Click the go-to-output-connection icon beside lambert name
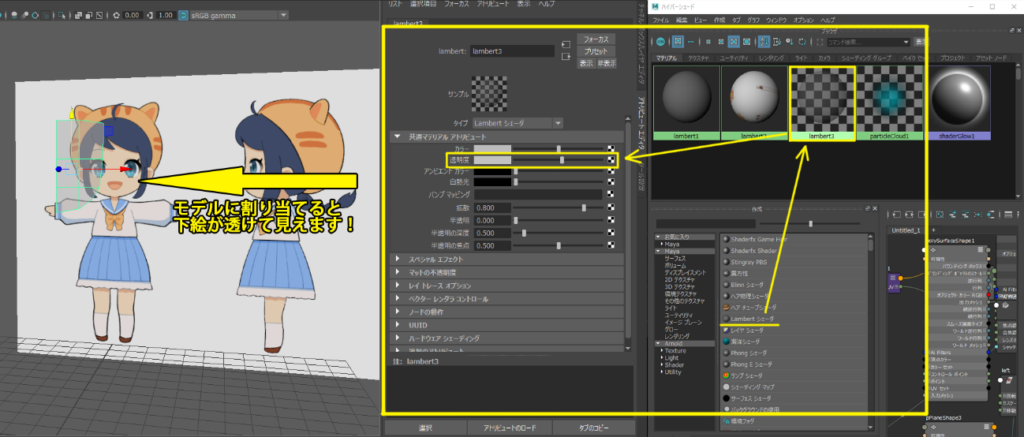The height and width of the screenshot is (437, 1024). (x=566, y=57)
